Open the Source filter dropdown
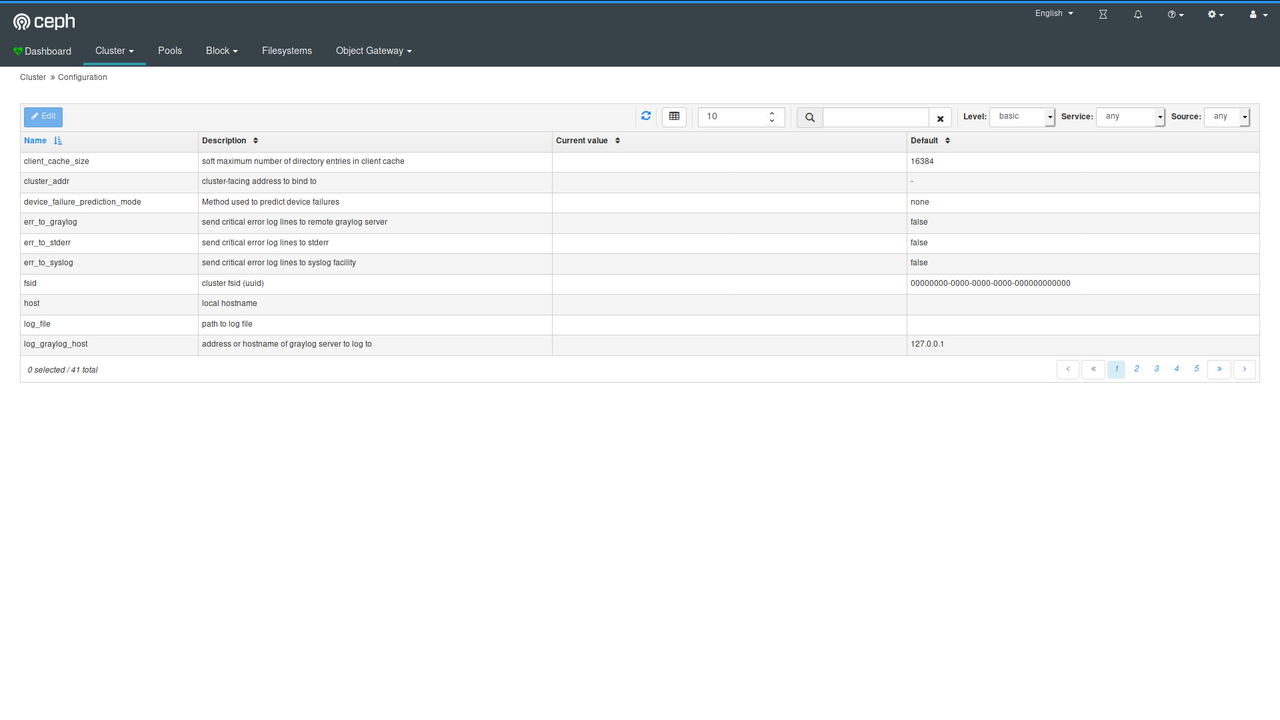Image resolution: width=1280 pixels, height=720 pixels. 1227,117
